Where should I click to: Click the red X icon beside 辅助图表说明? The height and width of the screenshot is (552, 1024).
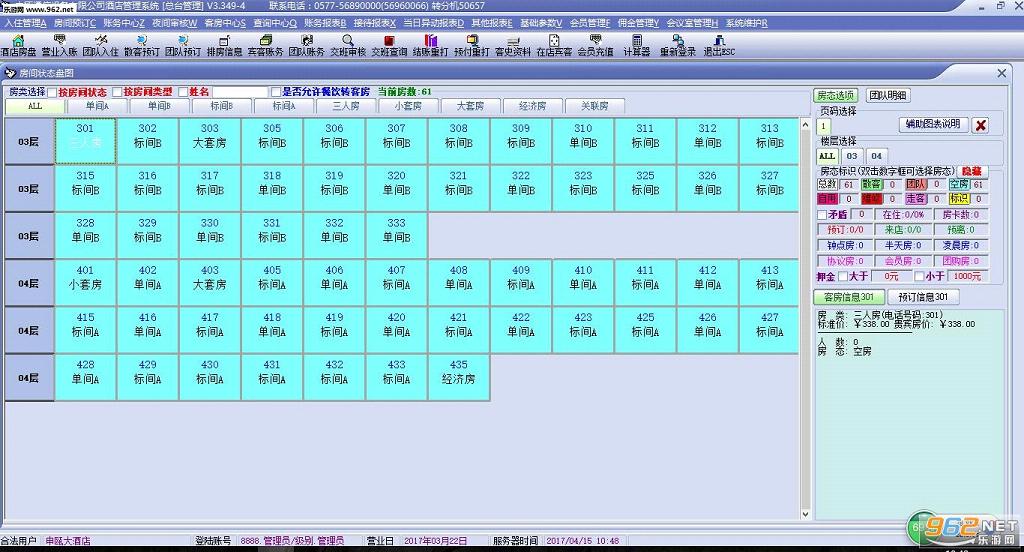(980, 125)
